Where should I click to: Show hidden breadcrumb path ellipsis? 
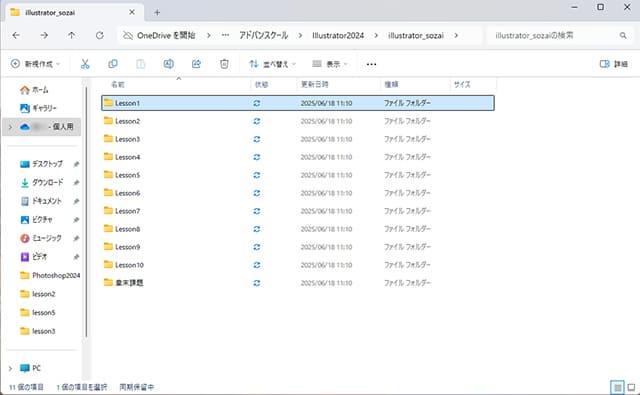tap(225, 36)
